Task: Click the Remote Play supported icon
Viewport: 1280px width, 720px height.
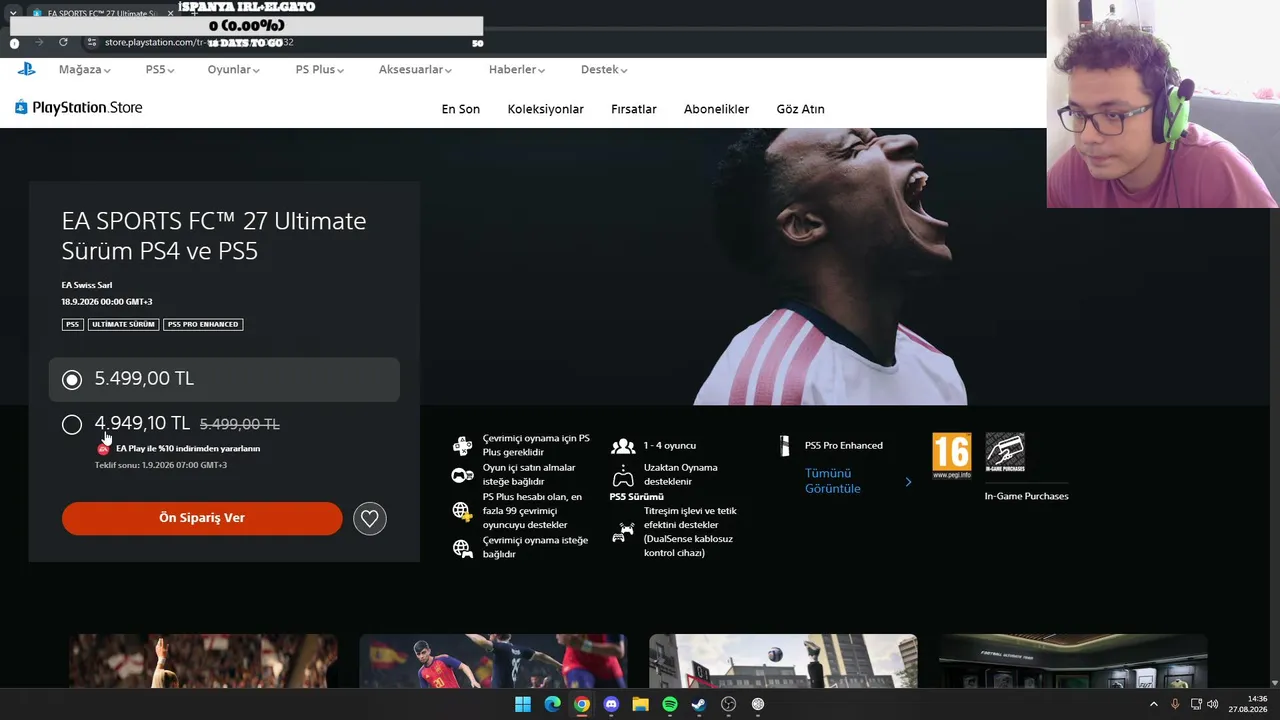Action: 623,474
